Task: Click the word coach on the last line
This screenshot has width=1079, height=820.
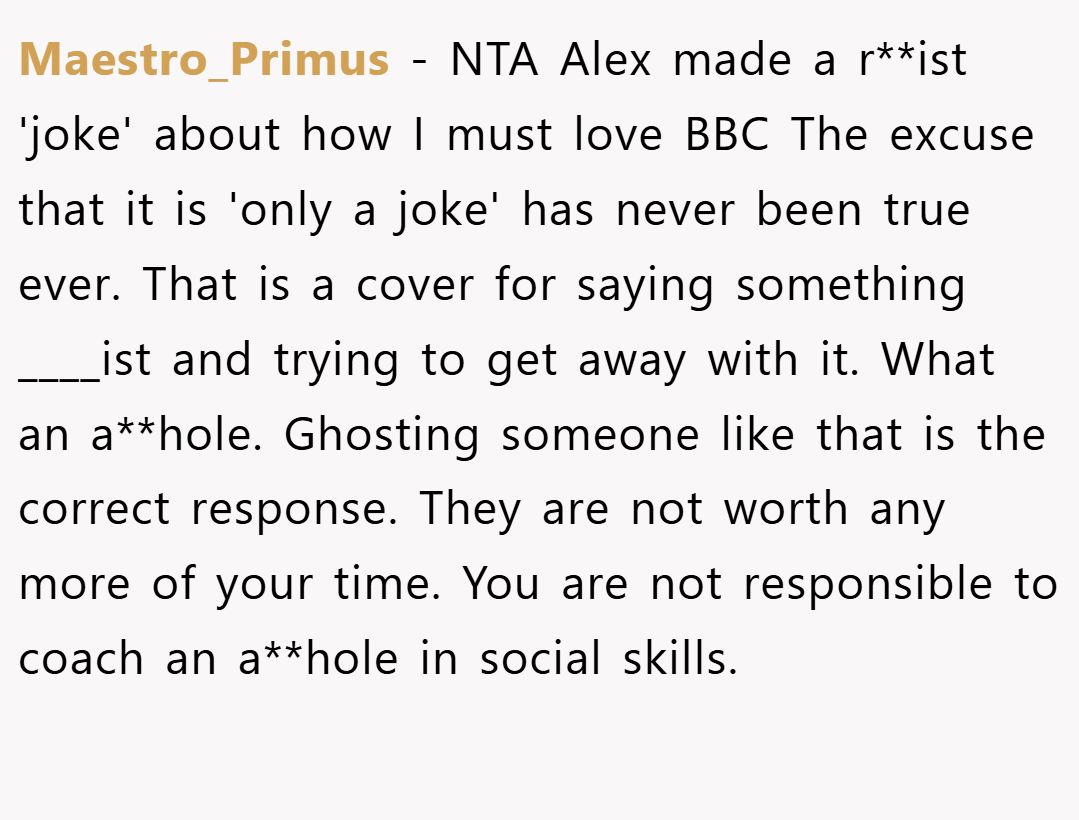Action: pyautogui.click(x=81, y=660)
